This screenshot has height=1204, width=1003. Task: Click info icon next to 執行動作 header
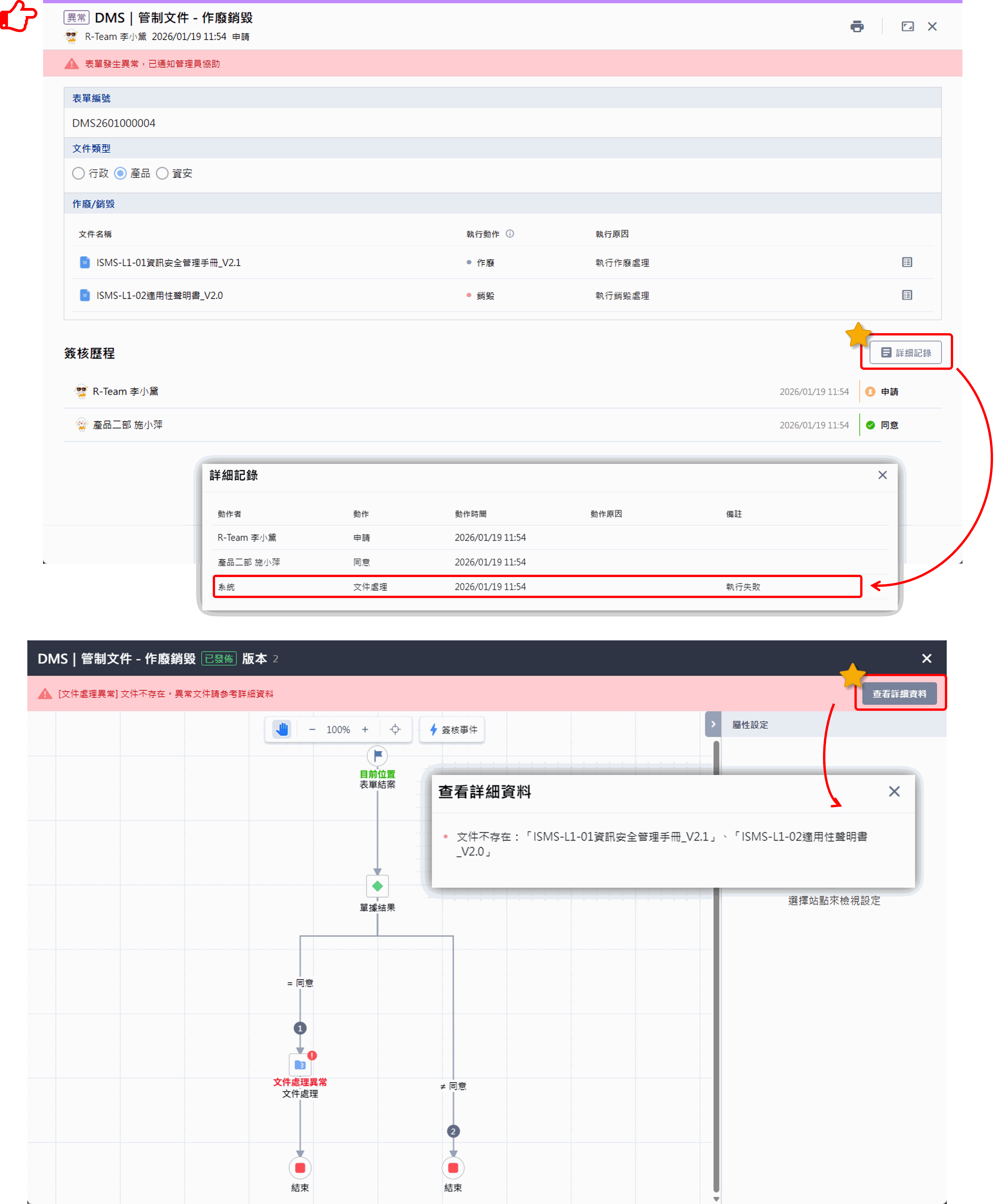point(510,233)
